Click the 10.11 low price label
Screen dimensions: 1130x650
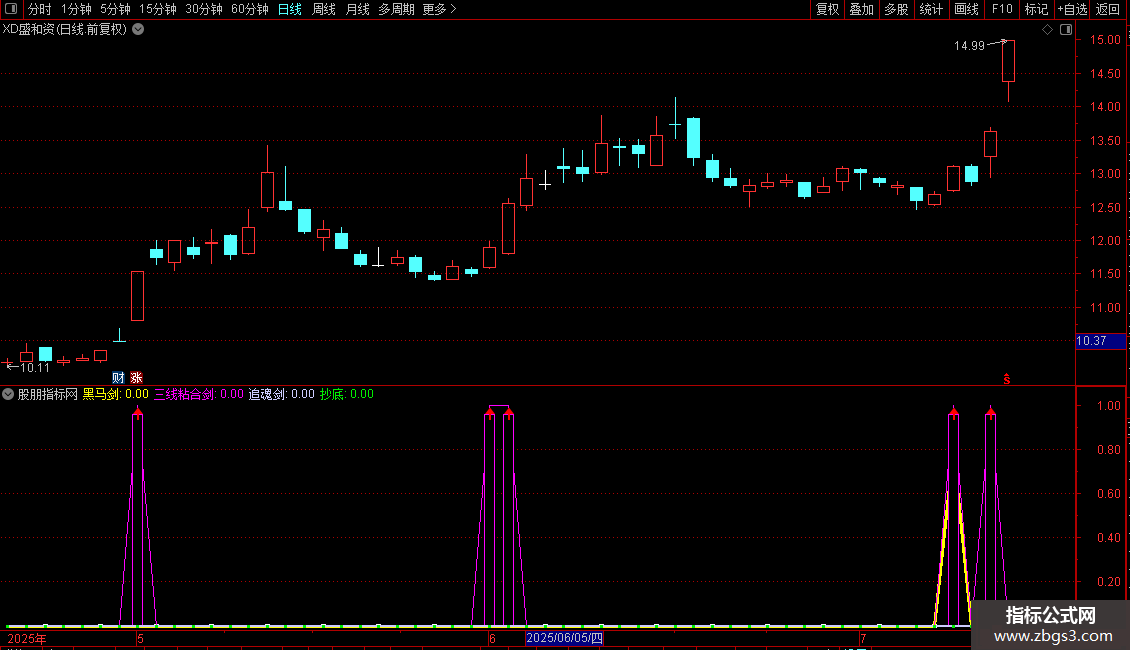35,368
